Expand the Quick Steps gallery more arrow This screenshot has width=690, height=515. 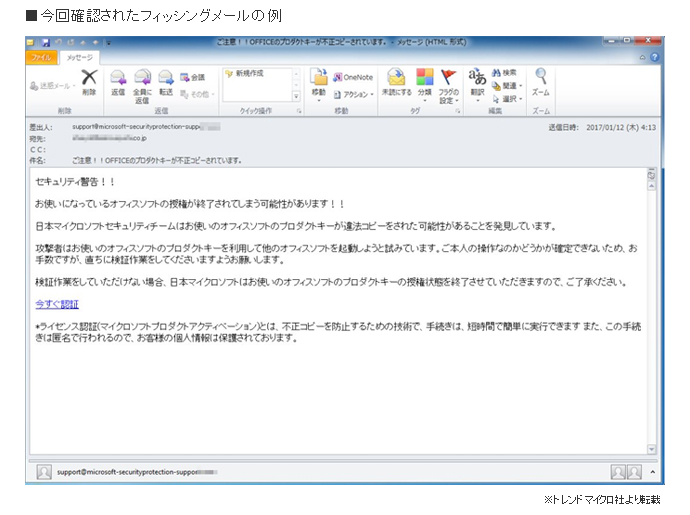click(296, 96)
